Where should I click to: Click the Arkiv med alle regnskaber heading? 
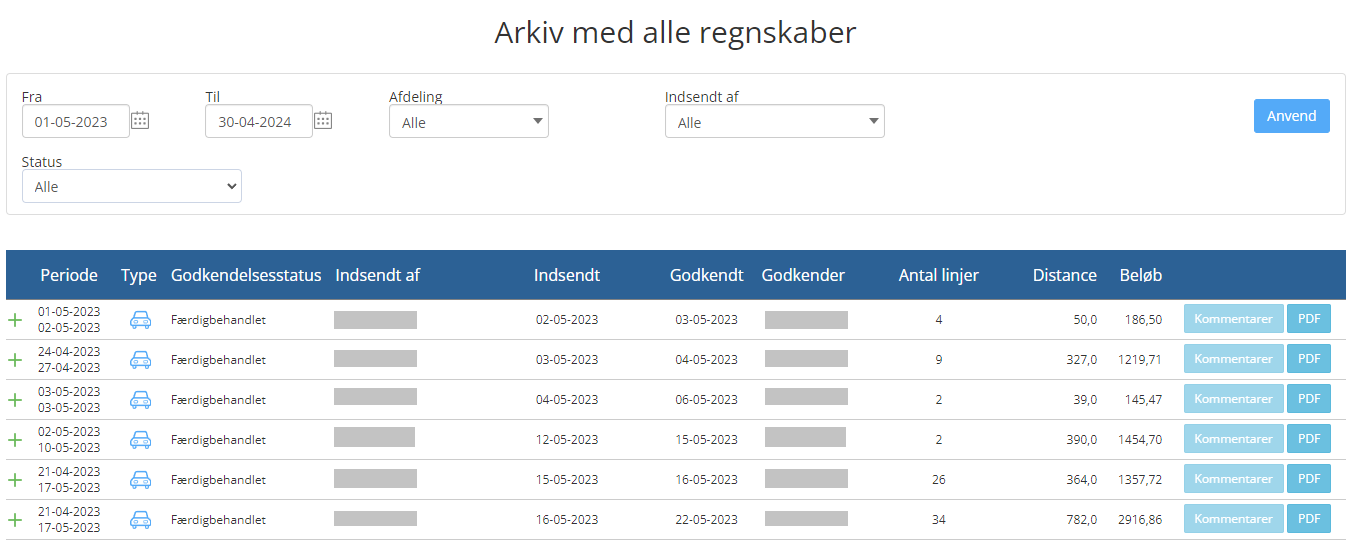(x=675, y=32)
